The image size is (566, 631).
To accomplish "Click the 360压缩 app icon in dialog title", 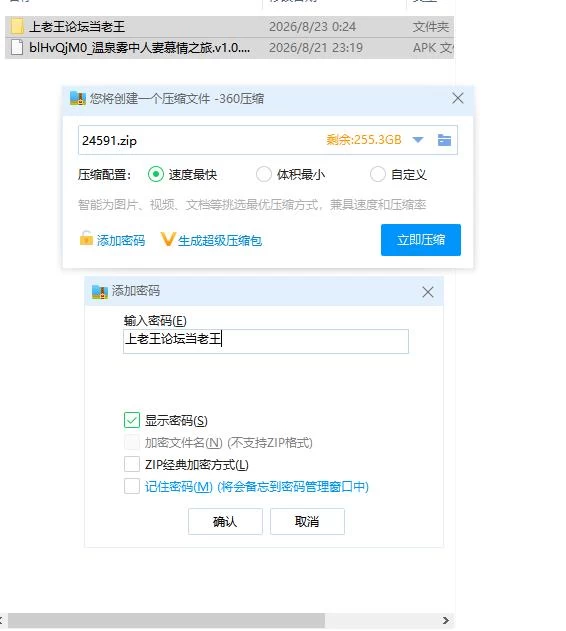I will point(78,98).
